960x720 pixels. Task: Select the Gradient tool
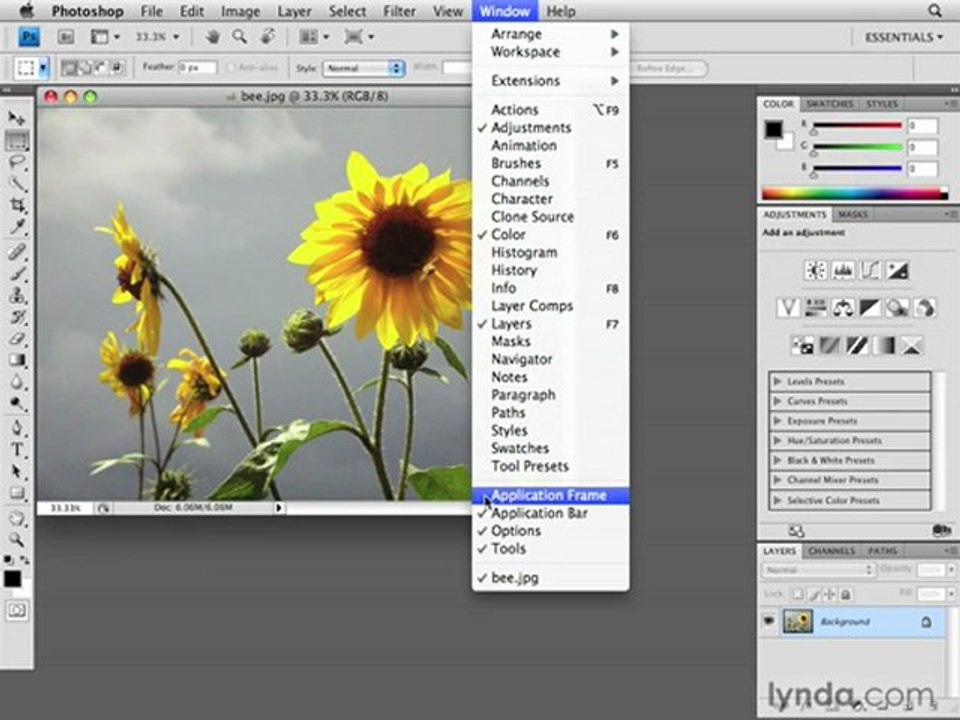17,360
